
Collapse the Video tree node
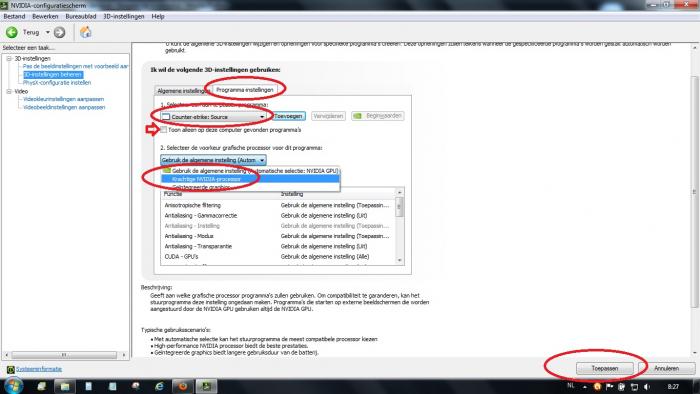click(x=9, y=91)
